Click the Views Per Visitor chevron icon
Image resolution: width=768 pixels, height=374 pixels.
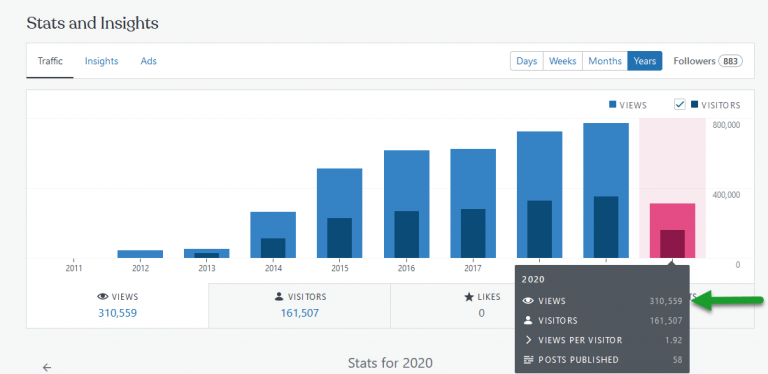528,340
